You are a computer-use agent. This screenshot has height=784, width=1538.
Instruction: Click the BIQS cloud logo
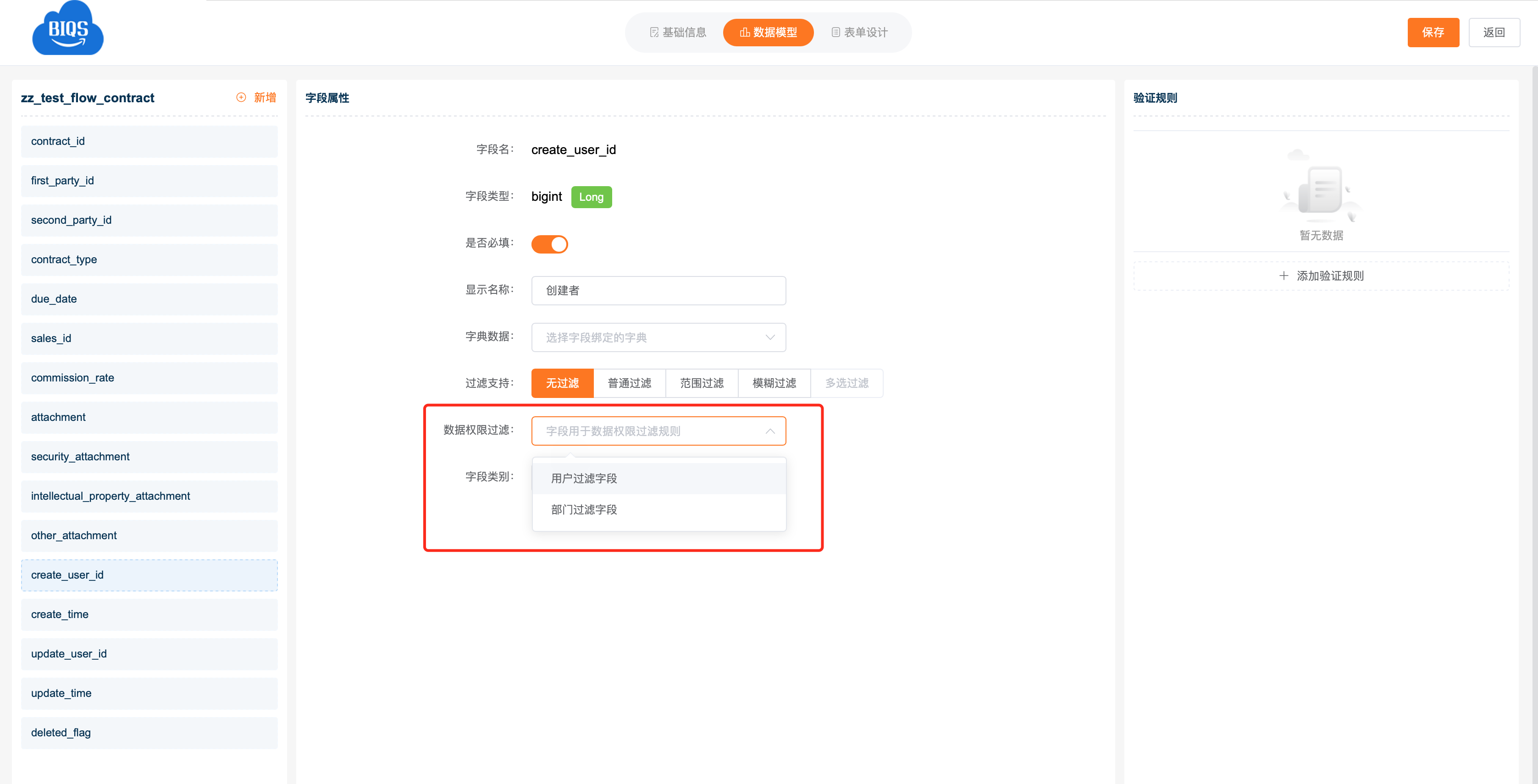coord(67,28)
